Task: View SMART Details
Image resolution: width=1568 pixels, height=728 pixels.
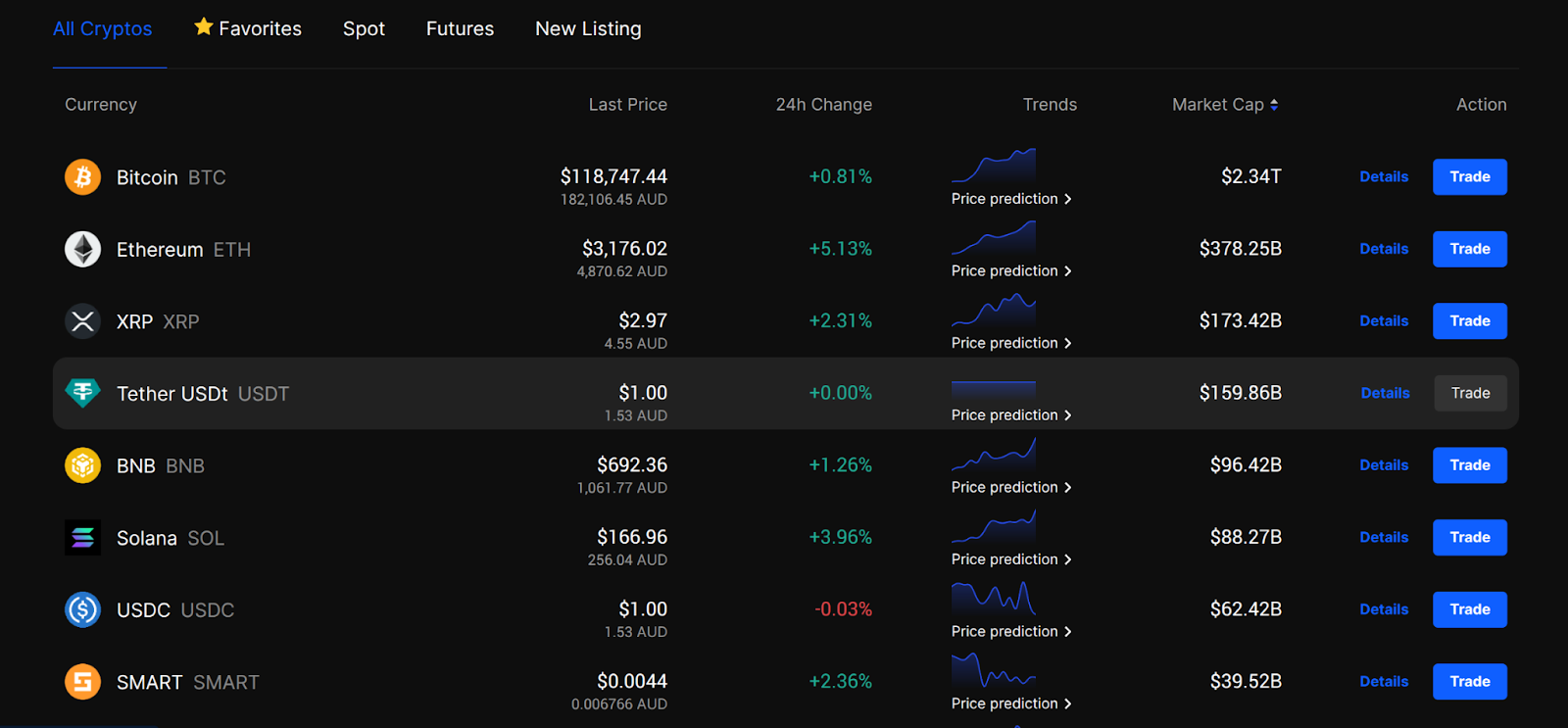Action: [x=1384, y=681]
